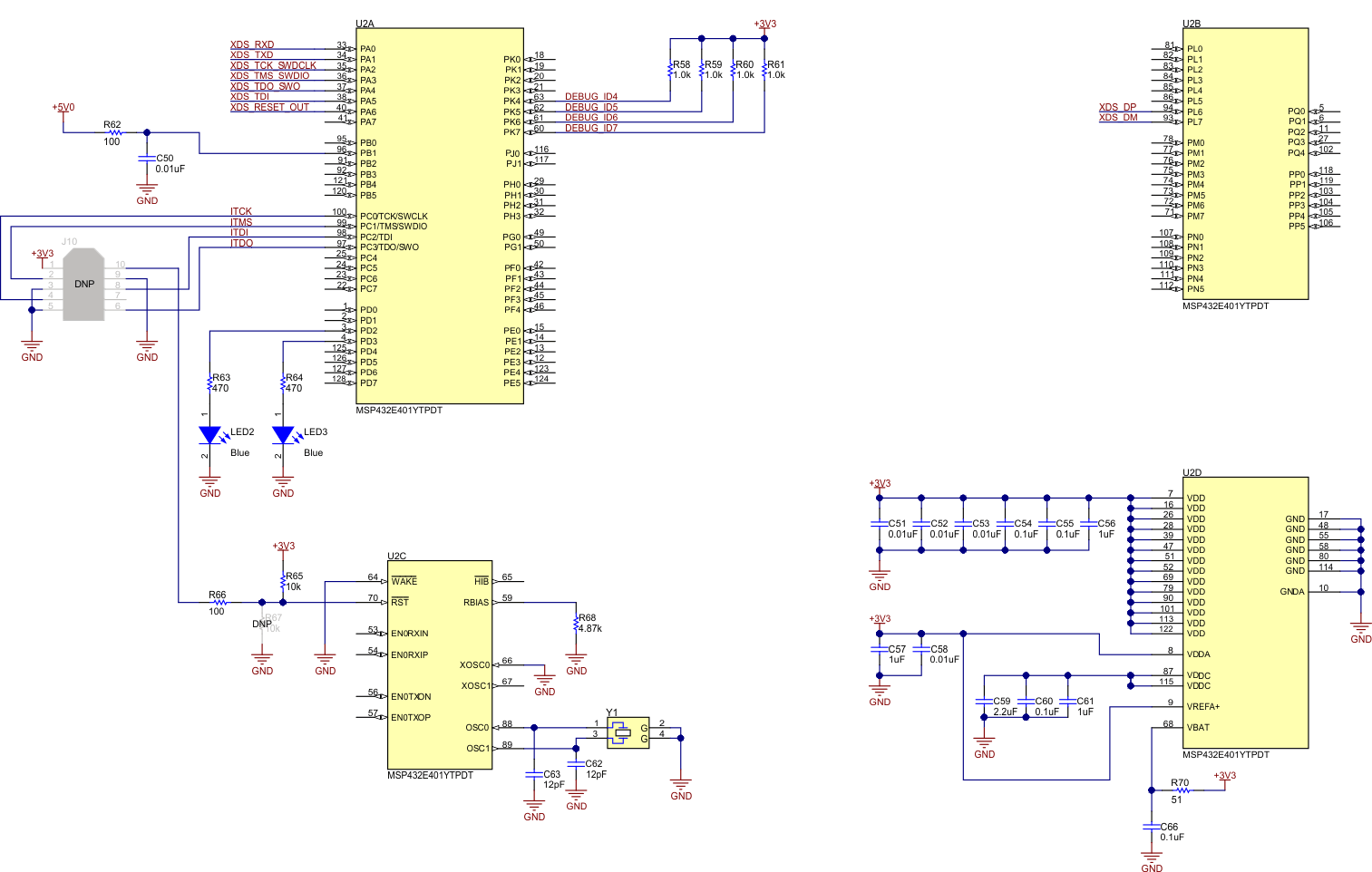Select resistor R64 above LED3
The width and height of the screenshot is (1372, 872).
(284, 383)
